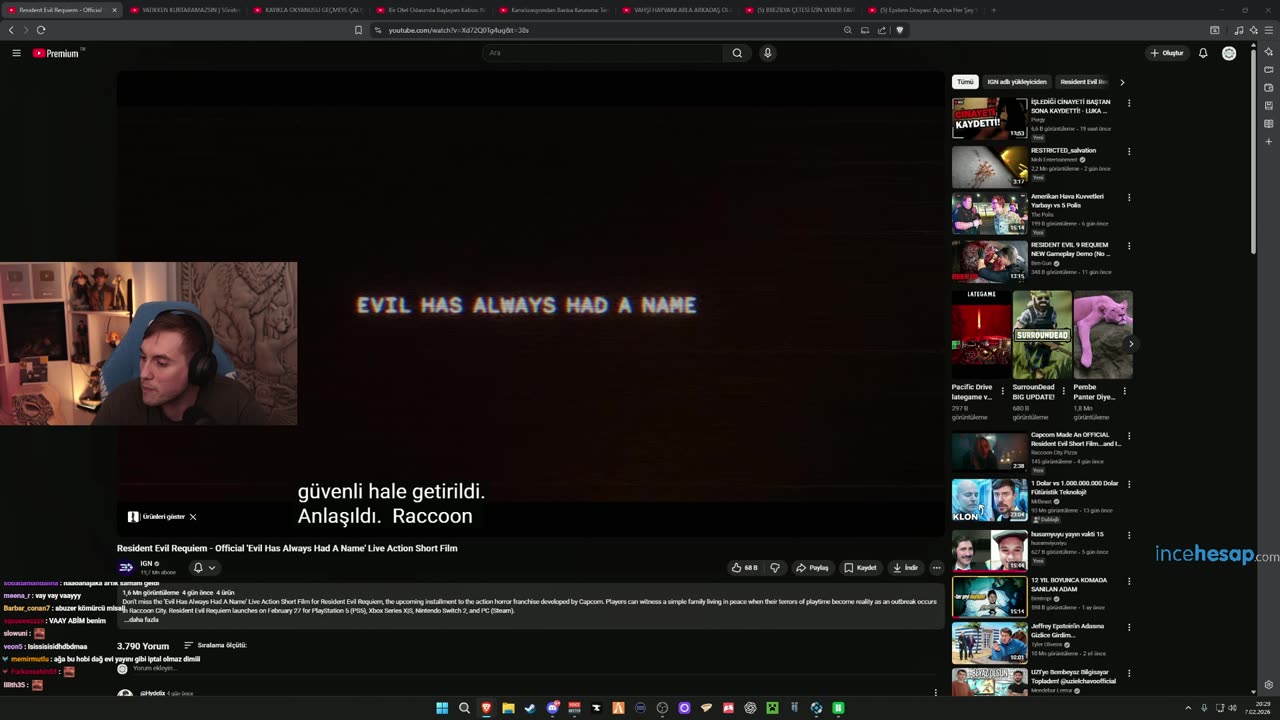Go back with browser back arrow
Screen dimensions: 1280x720
click(12, 30)
